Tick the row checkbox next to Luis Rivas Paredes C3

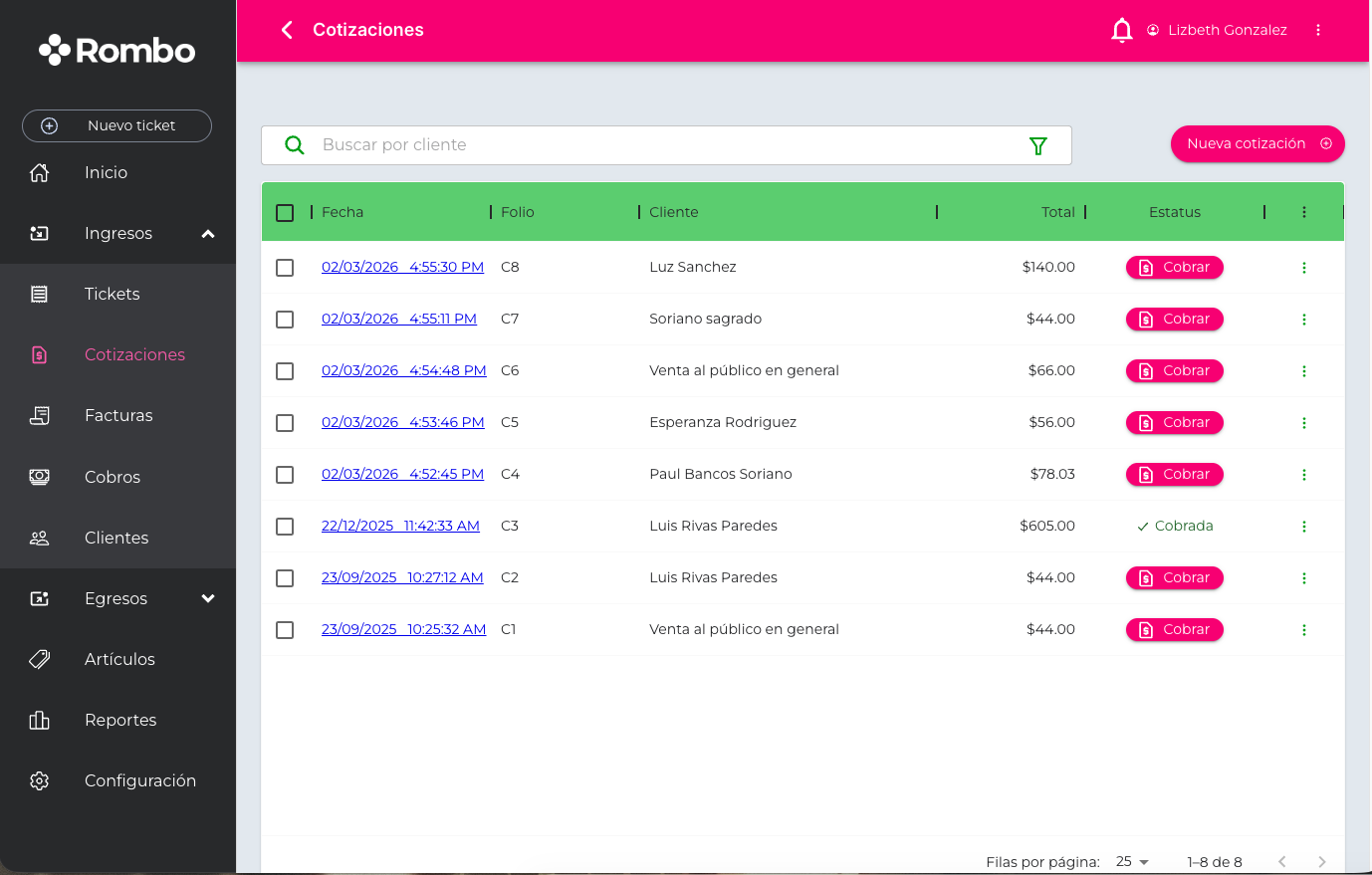click(x=285, y=526)
